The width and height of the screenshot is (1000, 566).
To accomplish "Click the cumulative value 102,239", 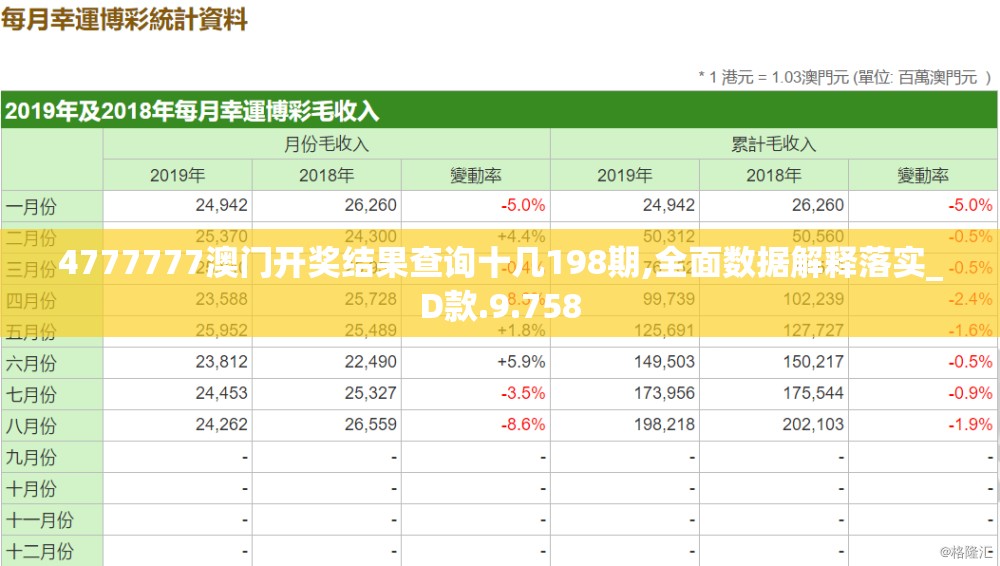I will 813,299.
